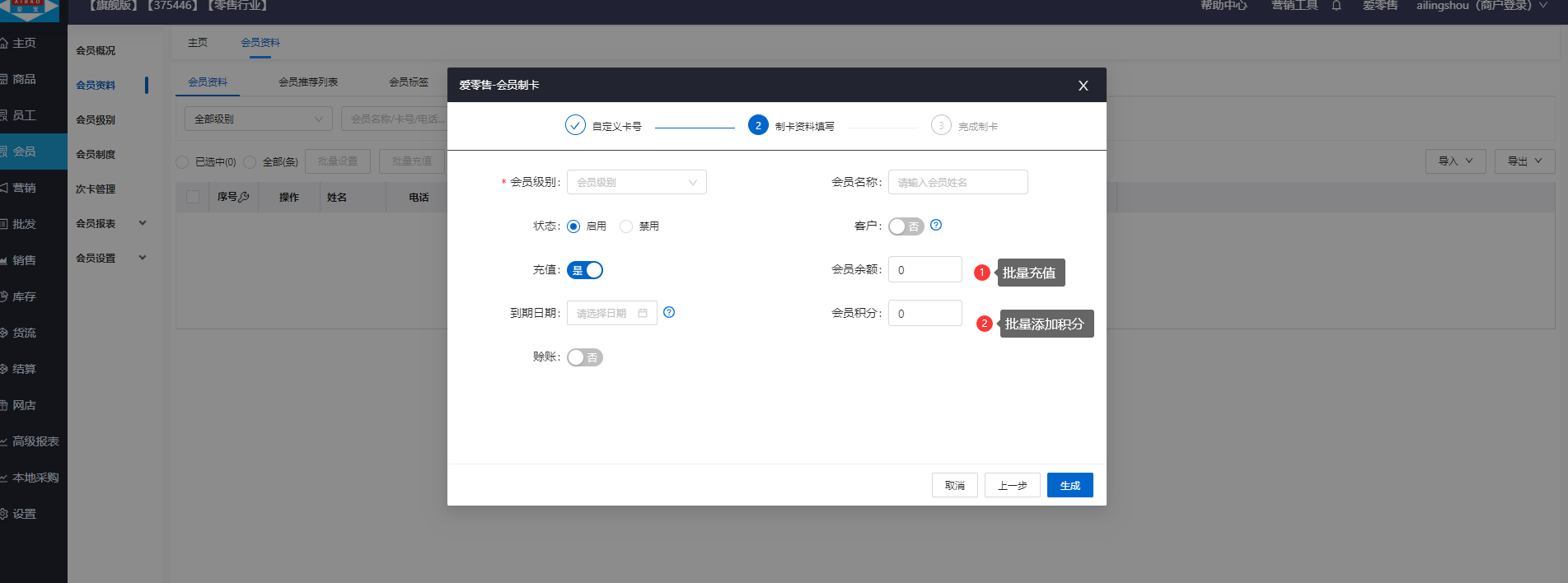Click the notification bell icon

[1336, 6]
